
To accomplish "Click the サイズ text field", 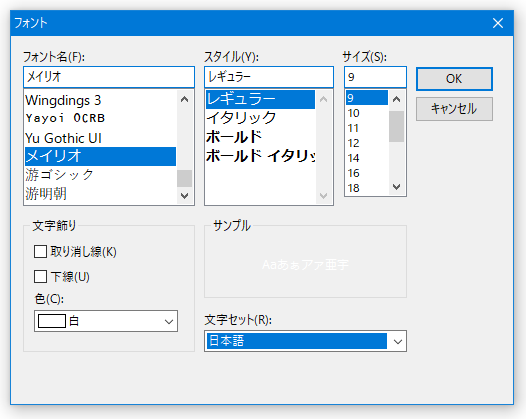I will (375, 77).
